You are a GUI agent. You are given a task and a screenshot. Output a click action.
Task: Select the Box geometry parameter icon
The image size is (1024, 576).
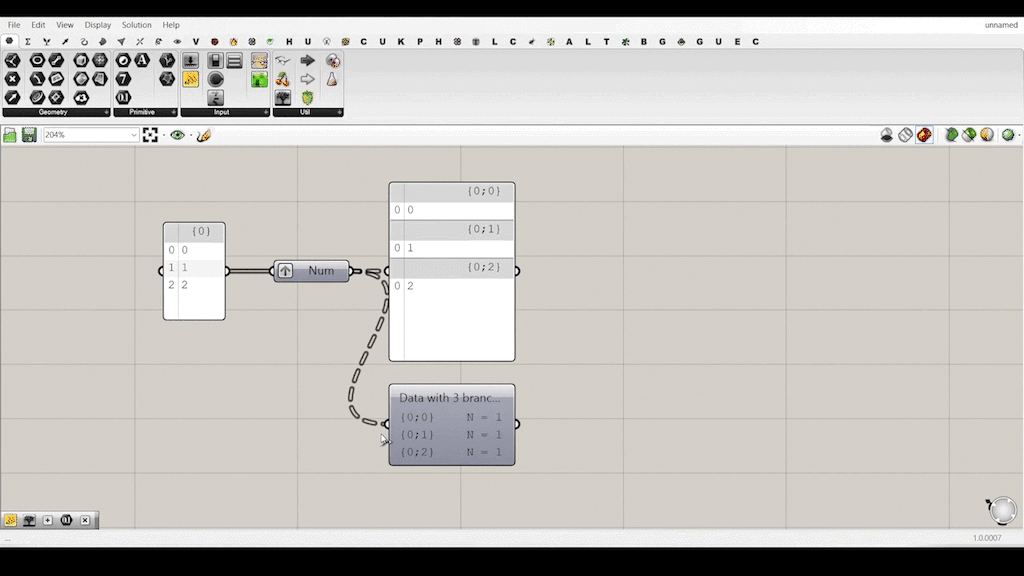[81, 60]
